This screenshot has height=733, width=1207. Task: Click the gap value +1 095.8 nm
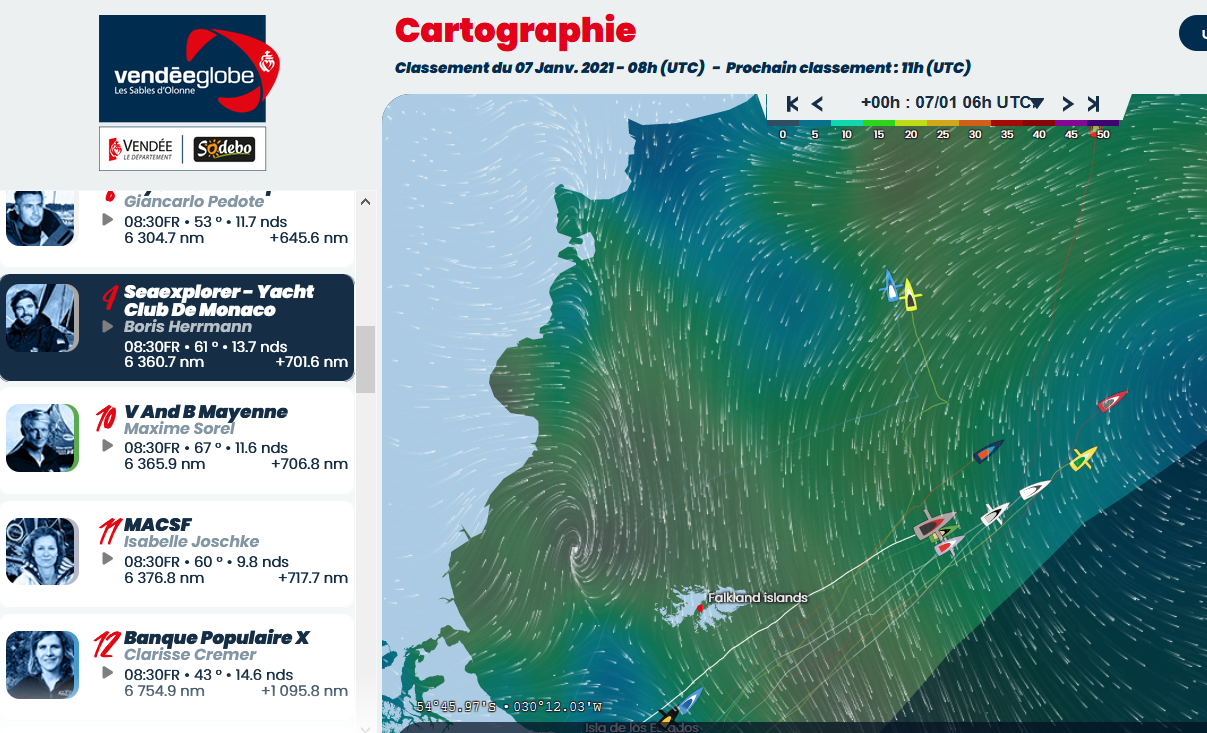tap(305, 691)
